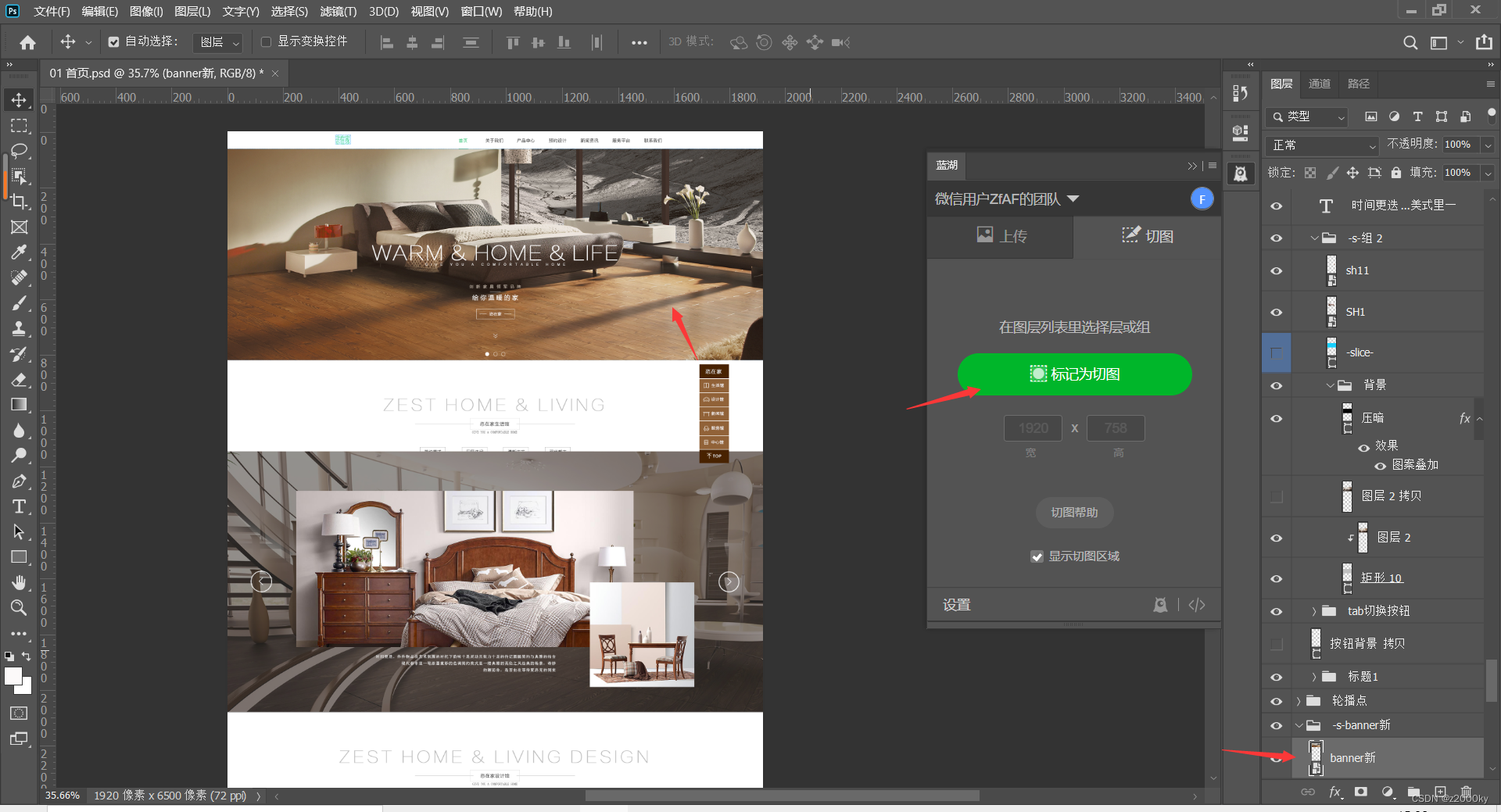
Task: Open the 类型 layer filter dropdown
Action: coord(1306,116)
